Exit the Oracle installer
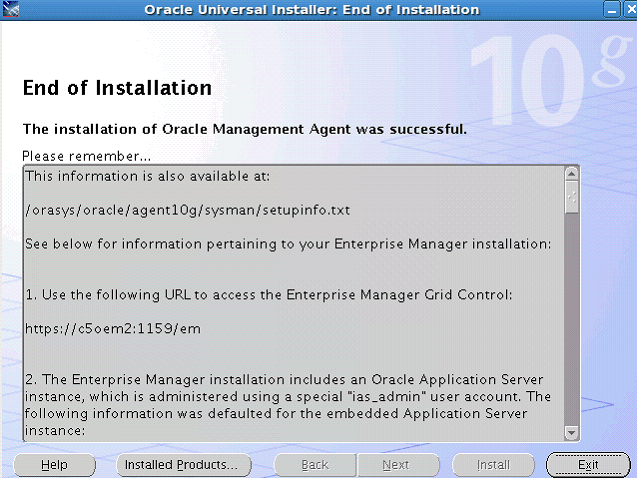The width and height of the screenshot is (638, 479). [588, 465]
